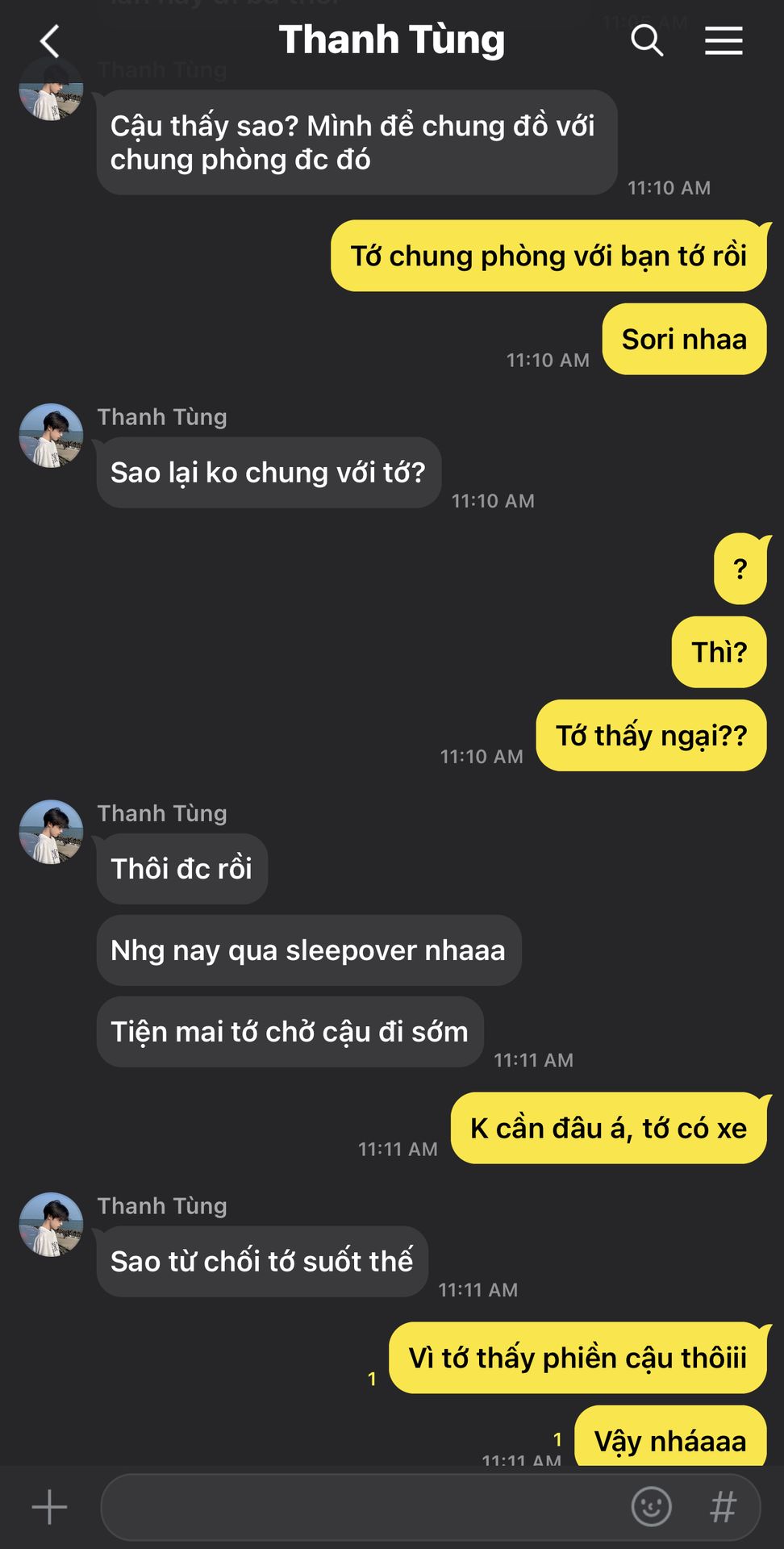Viewport: 784px width, 1549px height.
Task: Tap the 'Vì tớ thấy phiền cậu thôiii' bubble
Action: 578,1358
